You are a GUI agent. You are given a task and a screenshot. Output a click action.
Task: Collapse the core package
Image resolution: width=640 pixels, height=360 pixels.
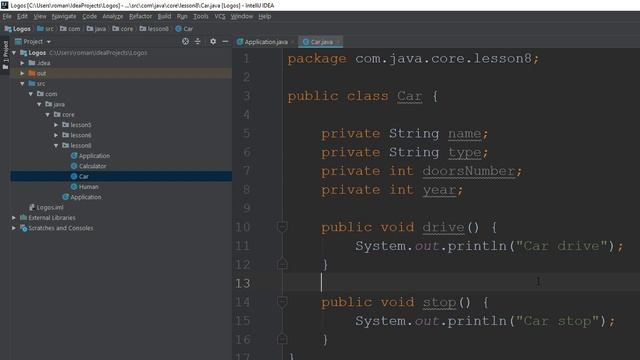click(x=48, y=115)
